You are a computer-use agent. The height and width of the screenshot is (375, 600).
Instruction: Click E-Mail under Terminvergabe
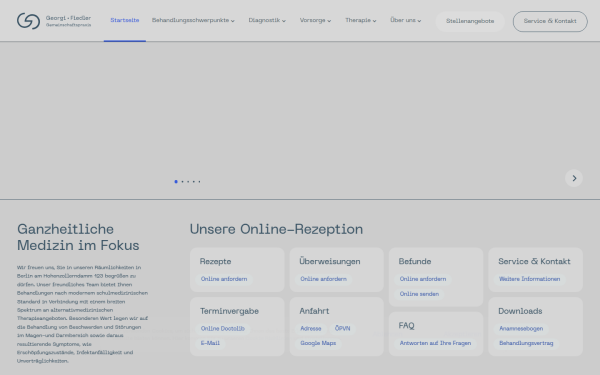210,343
